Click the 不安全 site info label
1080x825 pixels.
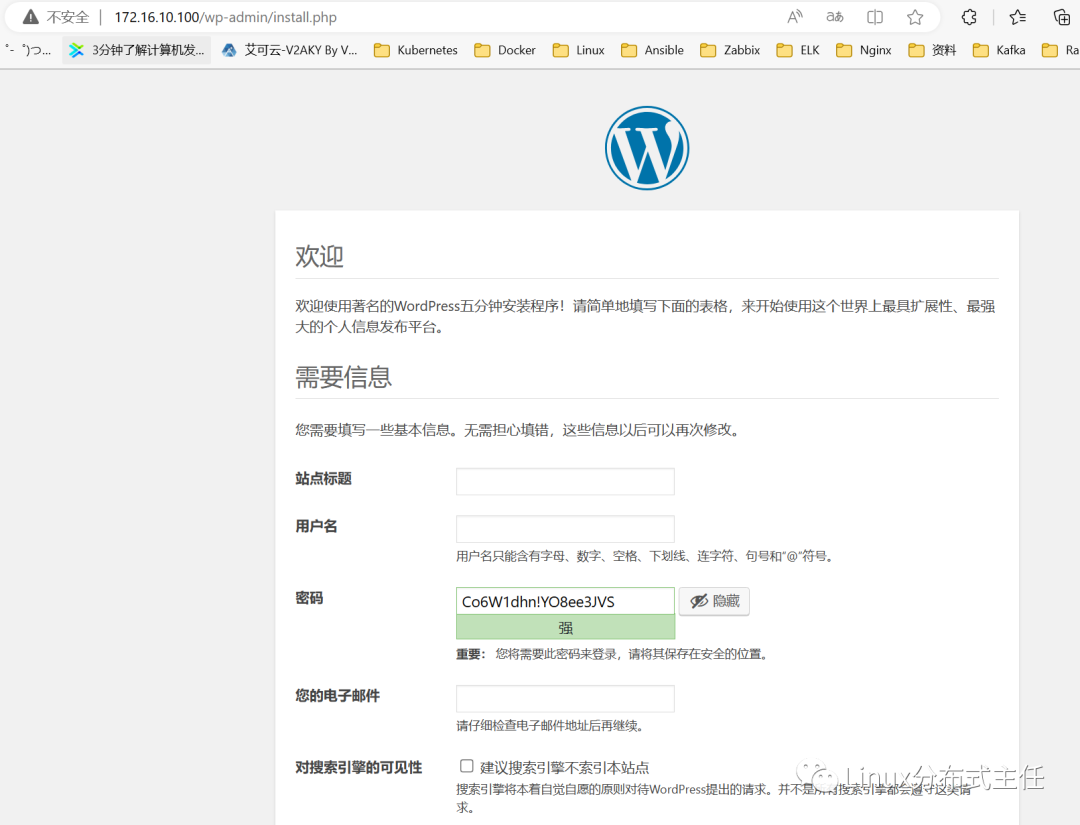pos(68,17)
